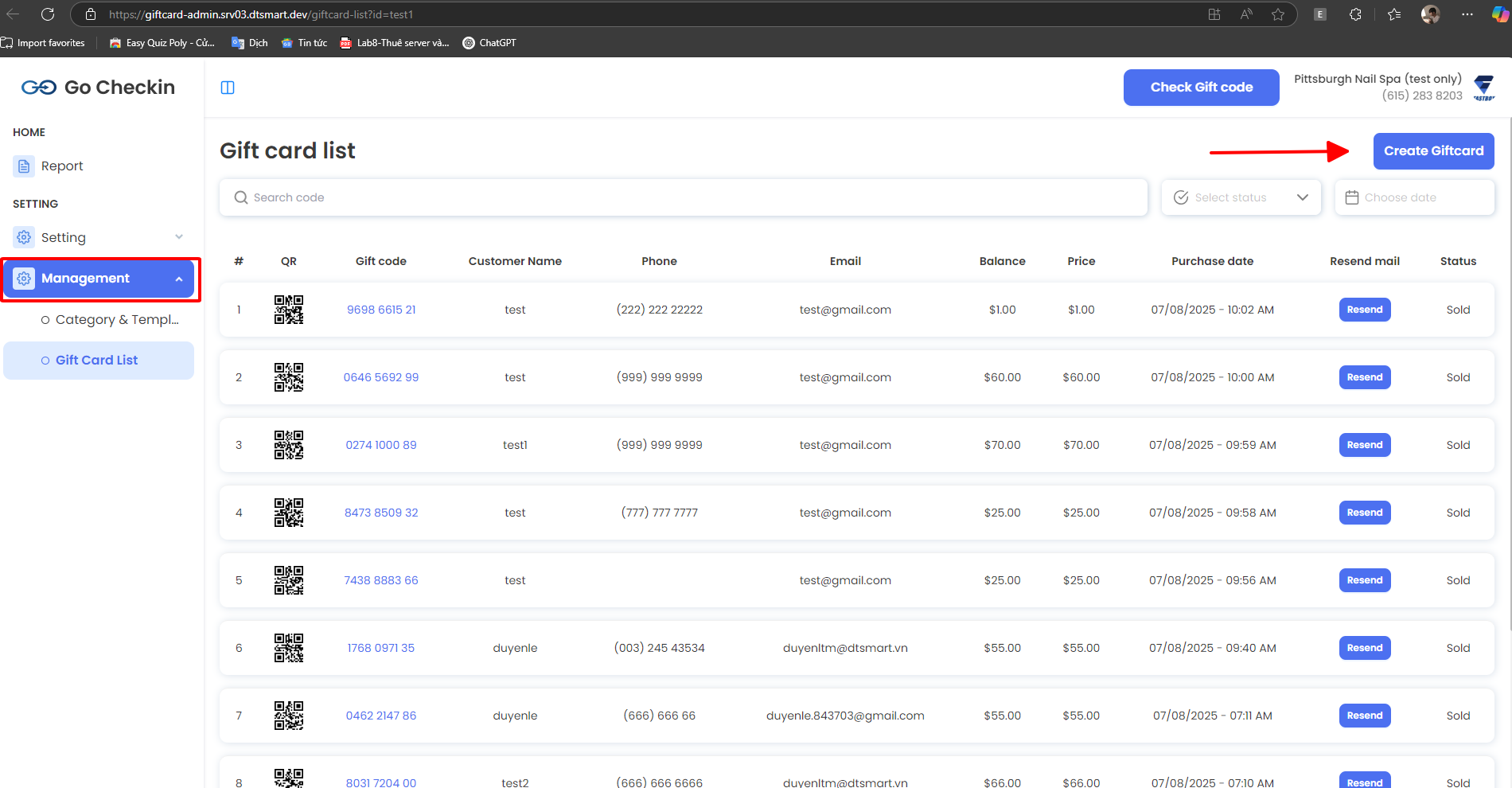Screen dimensions: 1512x788
Task: Open the Report page
Action: pyautogui.click(x=62, y=166)
